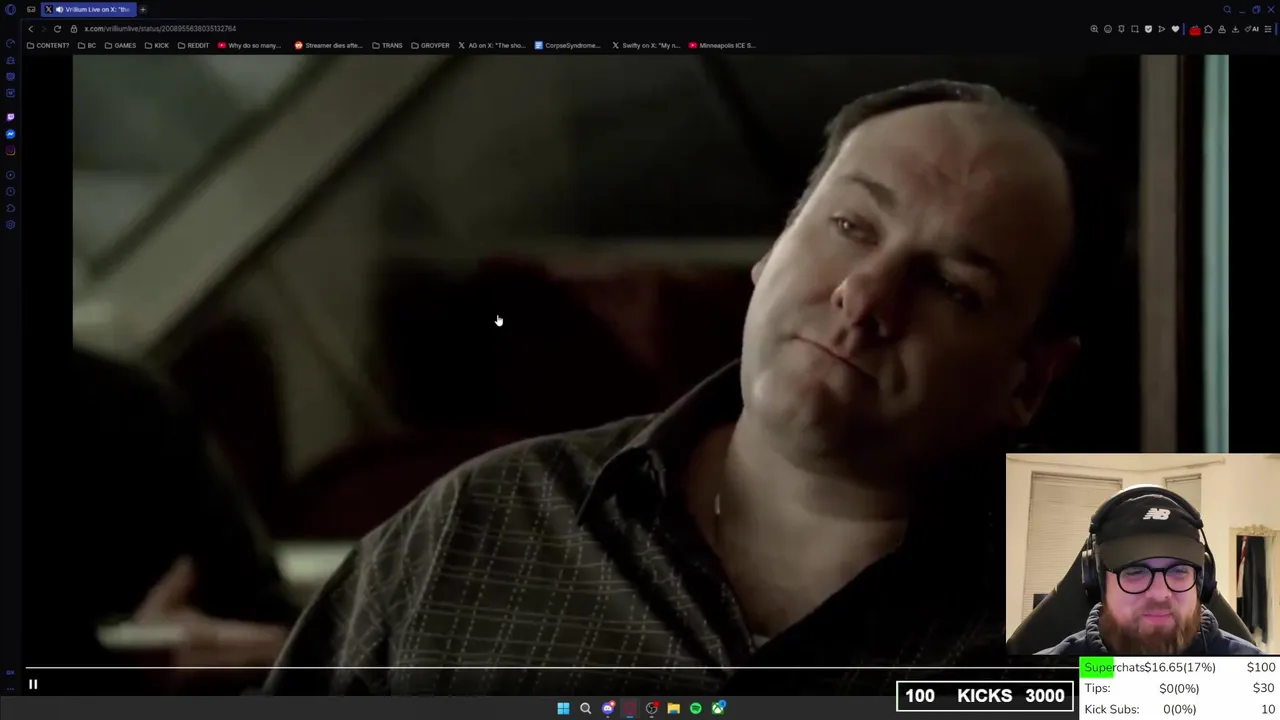The image size is (1280, 720).
Task: Open 'Minneapolis ICE S...' bookmark
Action: 722,45
